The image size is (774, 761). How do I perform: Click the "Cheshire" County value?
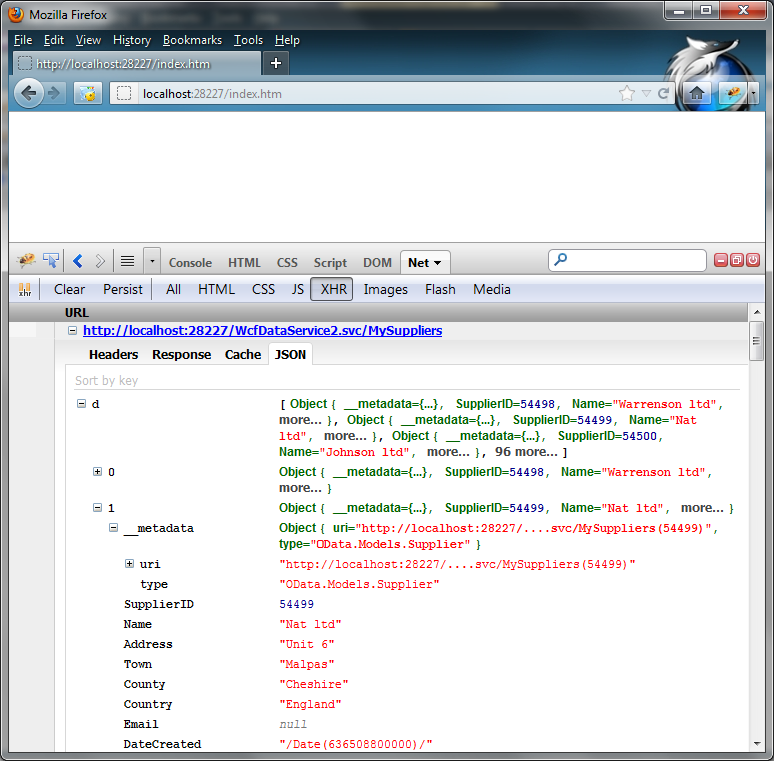tap(314, 684)
